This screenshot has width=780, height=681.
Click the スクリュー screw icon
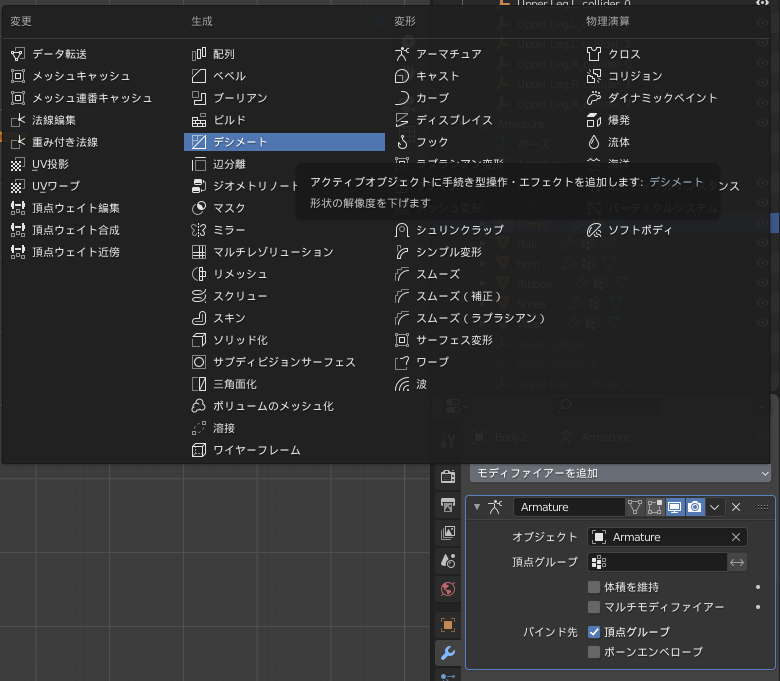coord(198,296)
